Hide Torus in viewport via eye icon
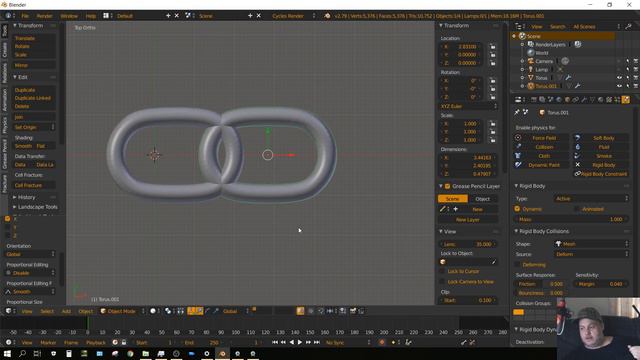 [620, 78]
